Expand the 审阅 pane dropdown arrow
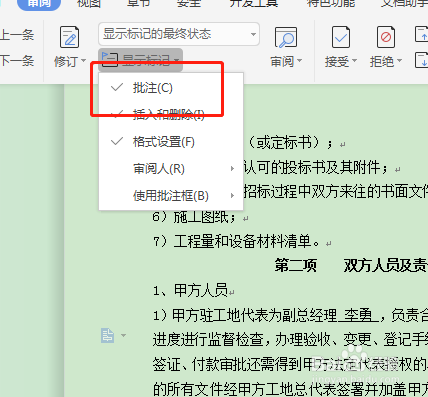Viewport: 428px width, 397px height. pos(299,61)
